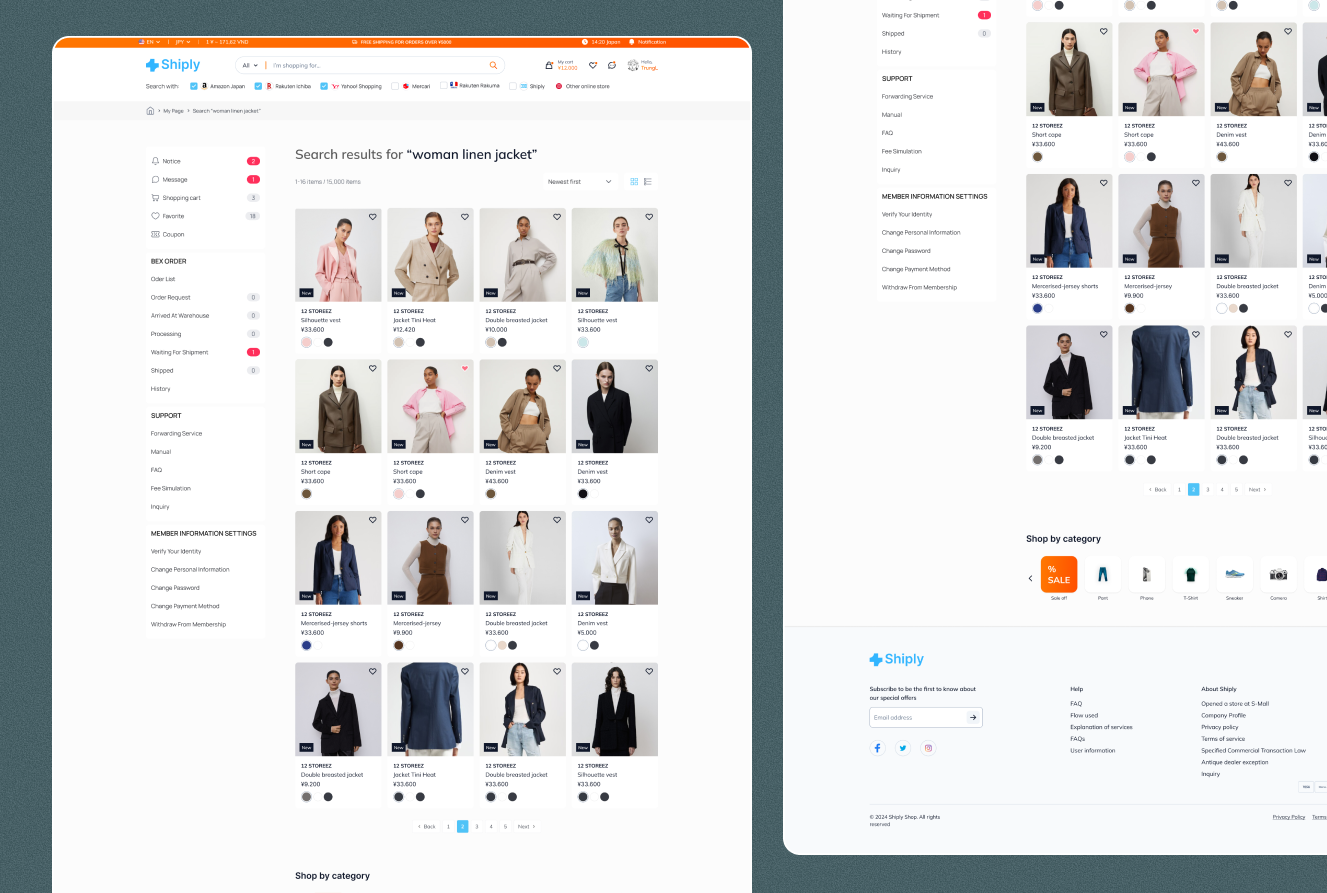Click the email subscribe arrow button
Viewport: 1327px width, 893px height.
point(972,717)
